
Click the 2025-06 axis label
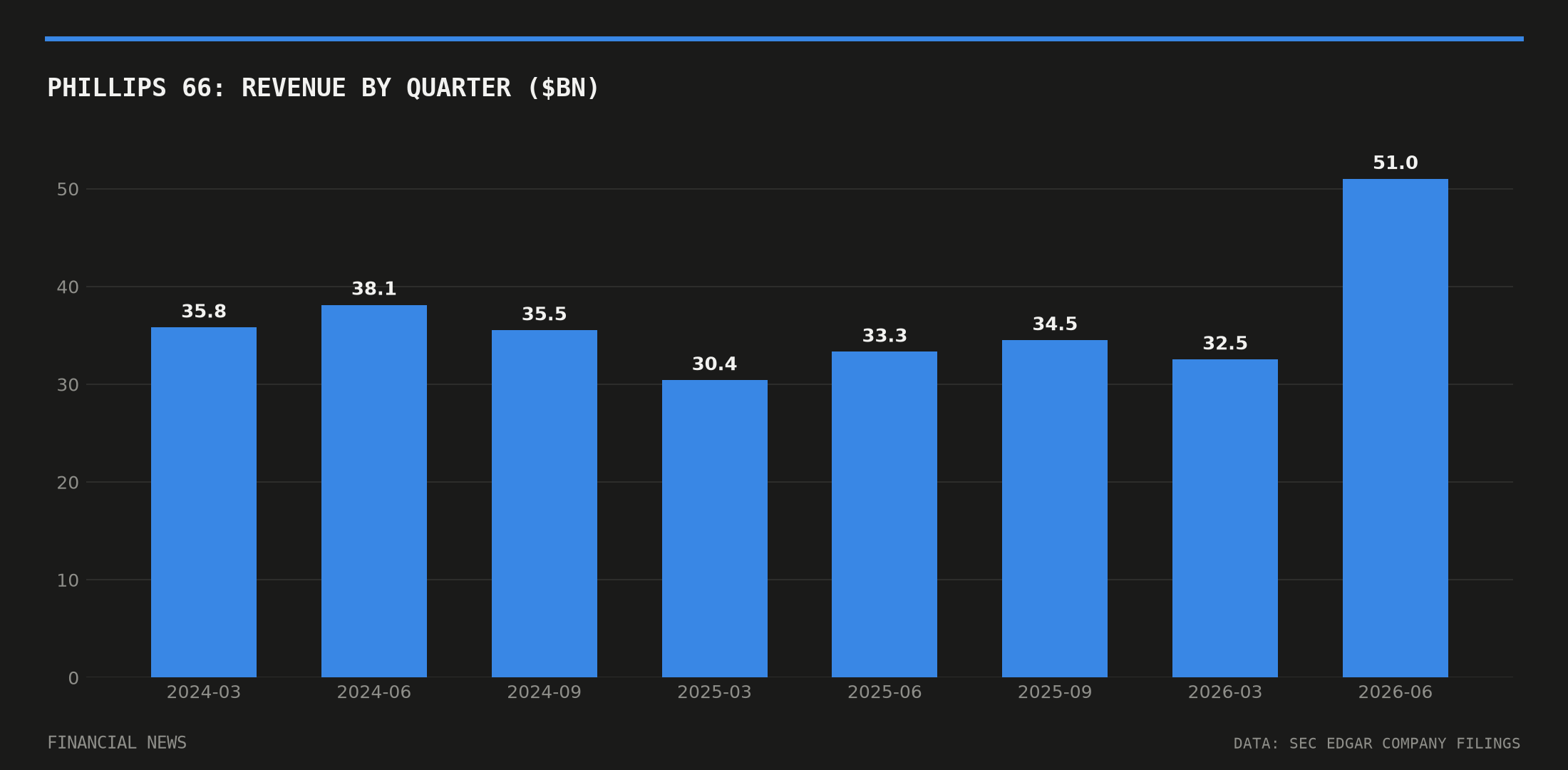click(x=884, y=692)
